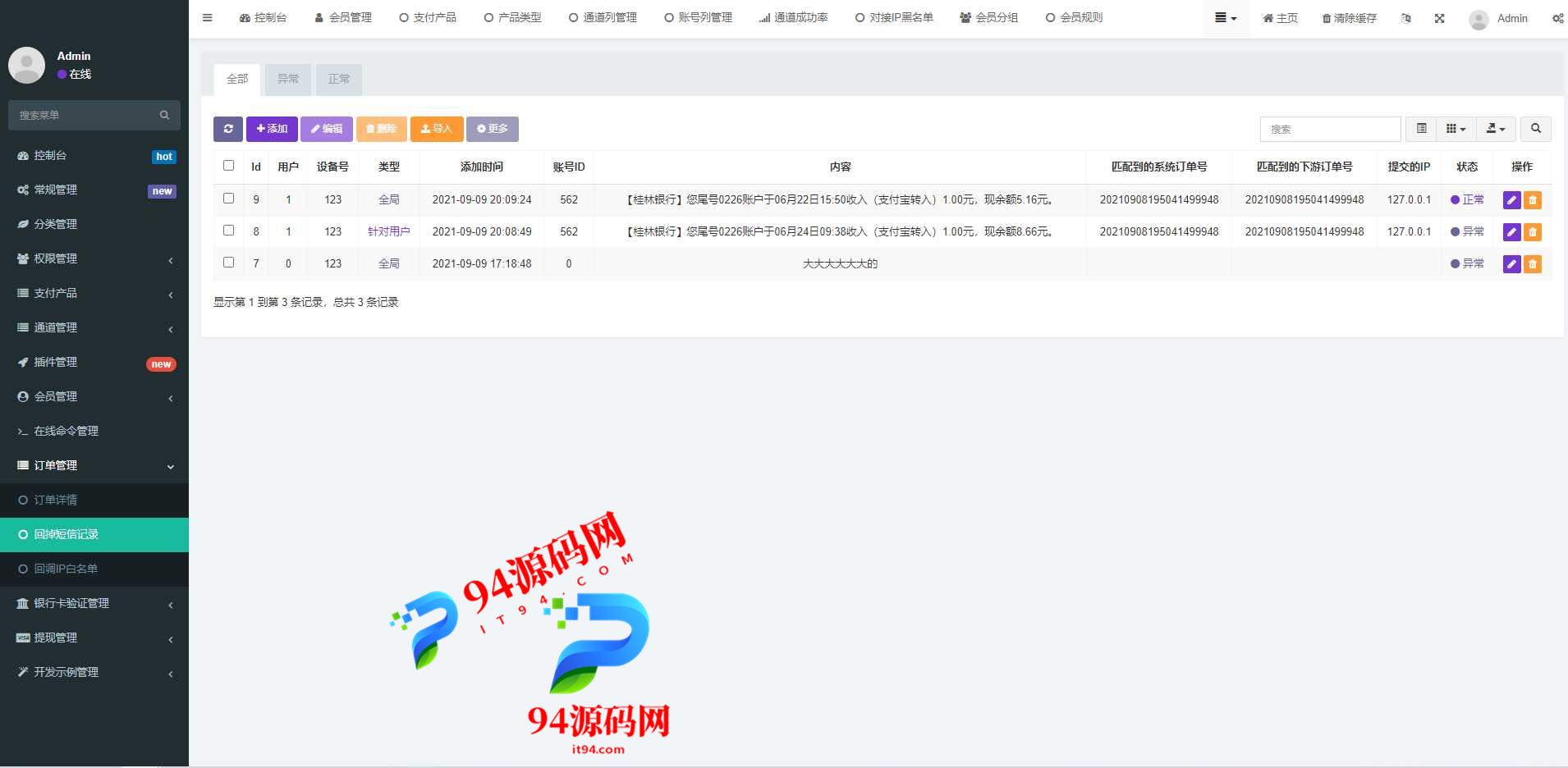This screenshot has width=1568, height=768.
Task: Click the 正常 status of row 9
Action: (x=1467, y=200)
